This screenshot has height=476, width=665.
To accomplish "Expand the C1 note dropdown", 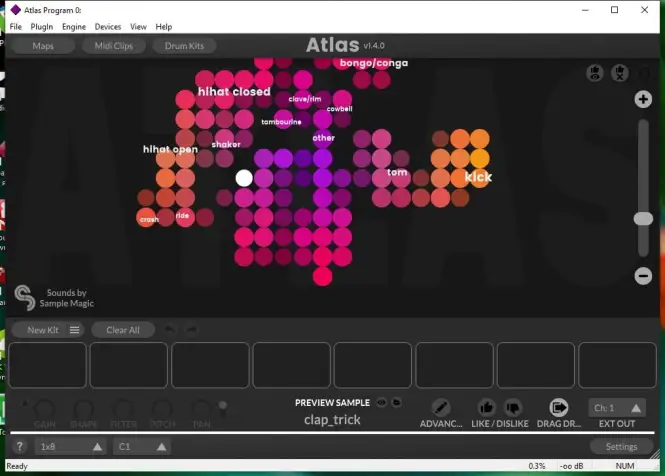I will pyautogui.click(x=142, y=446).
